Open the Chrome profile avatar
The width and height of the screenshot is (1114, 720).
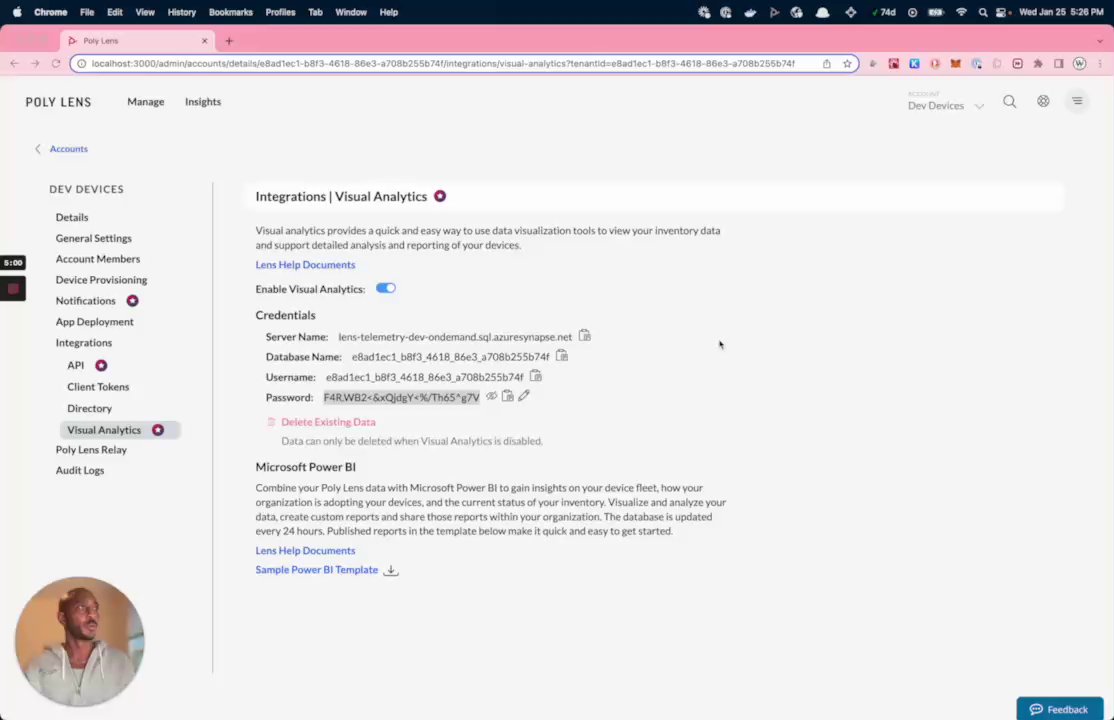click(1079, 63)
